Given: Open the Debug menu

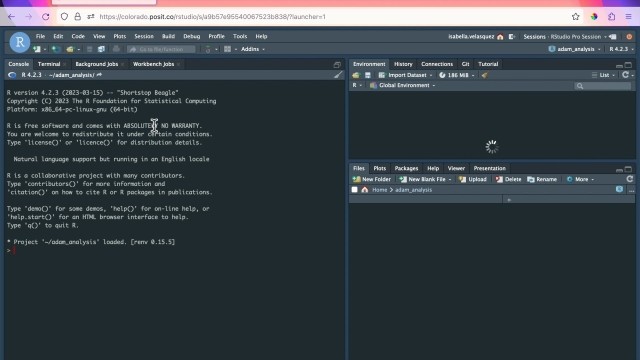Looking at the screenshot, I should (x=191, y=36).
